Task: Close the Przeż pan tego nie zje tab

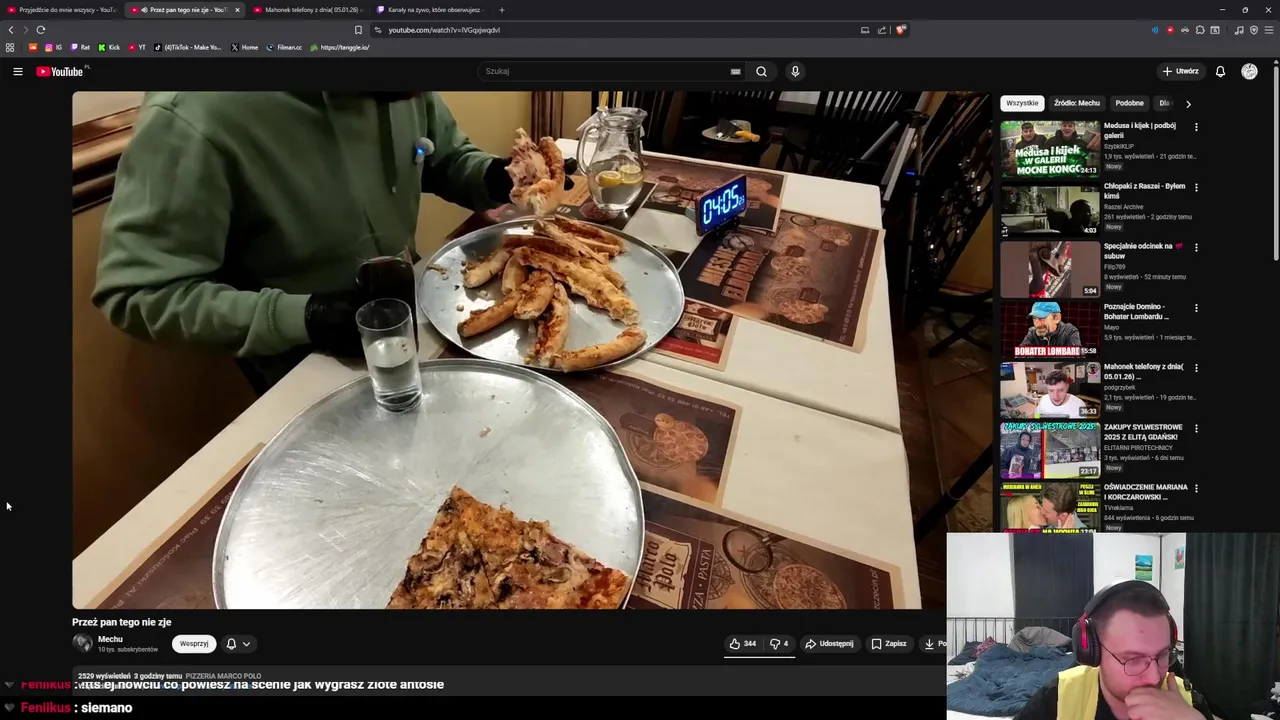Action: tap(237, 10)
